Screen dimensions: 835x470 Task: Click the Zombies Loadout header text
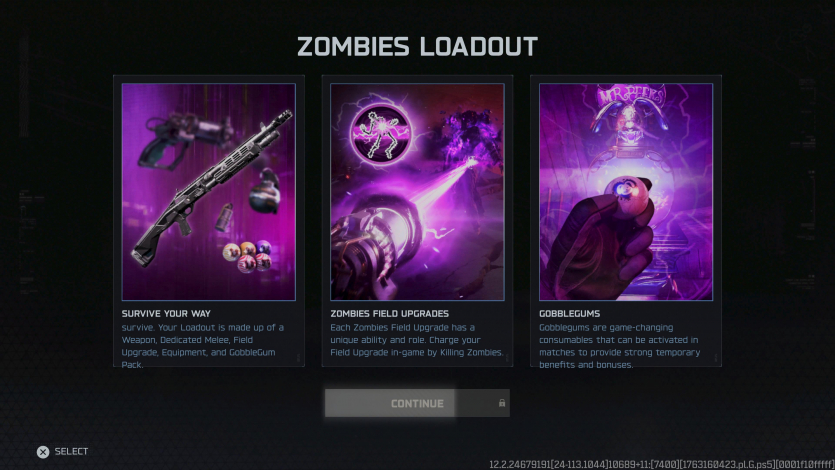(418, 47)
